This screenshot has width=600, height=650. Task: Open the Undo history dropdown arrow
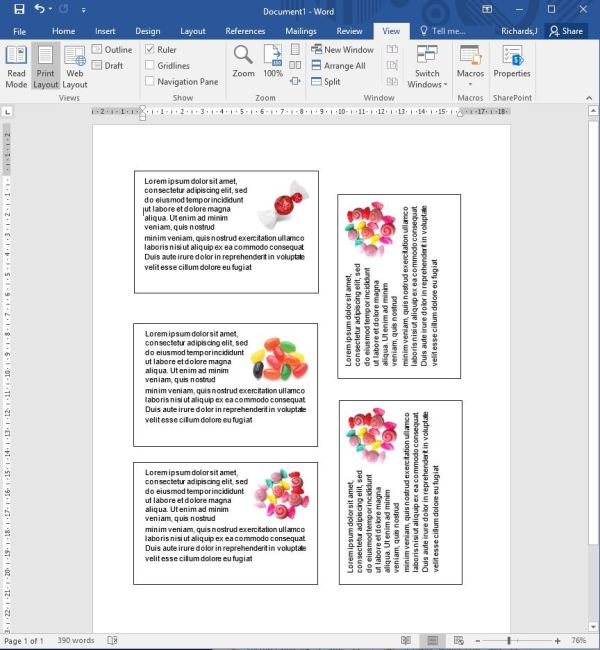click(x=49, y=9)
